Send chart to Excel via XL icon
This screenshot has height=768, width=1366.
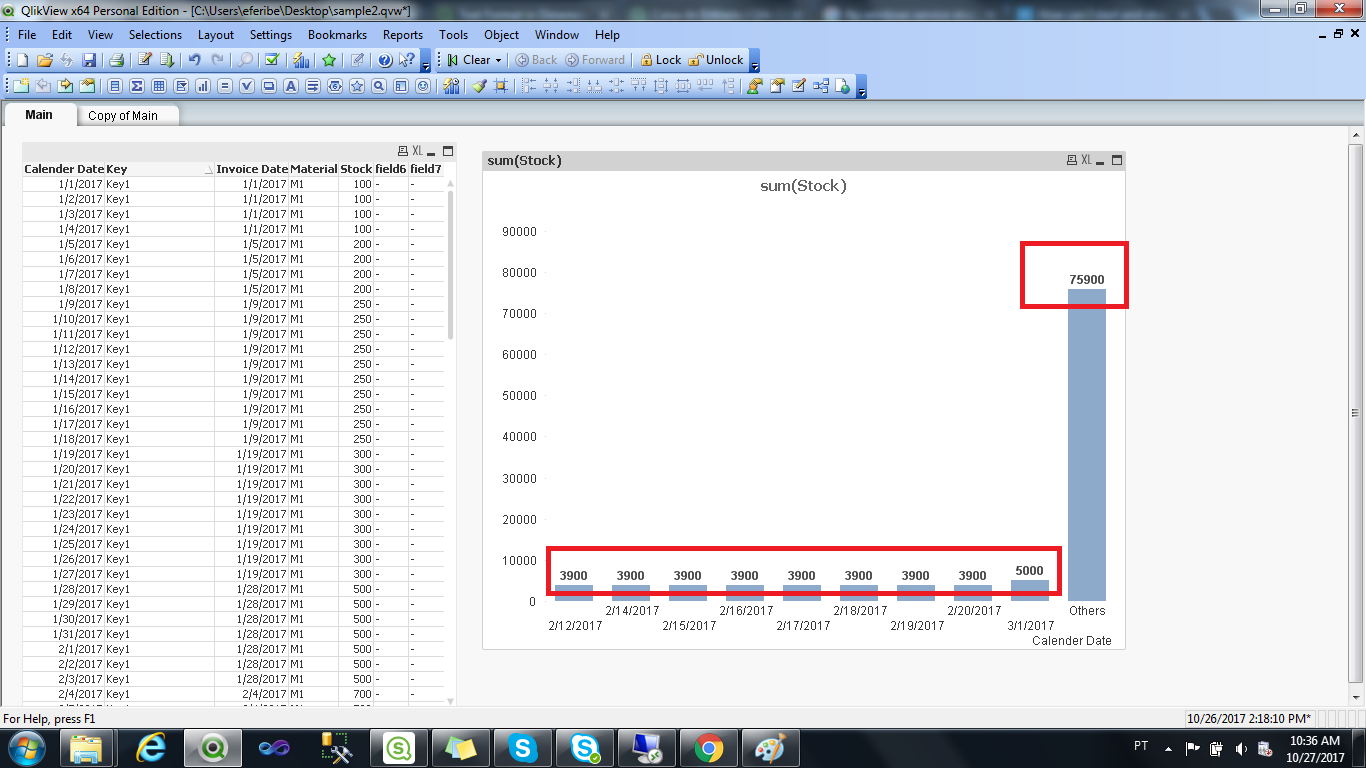point(1085,160)
